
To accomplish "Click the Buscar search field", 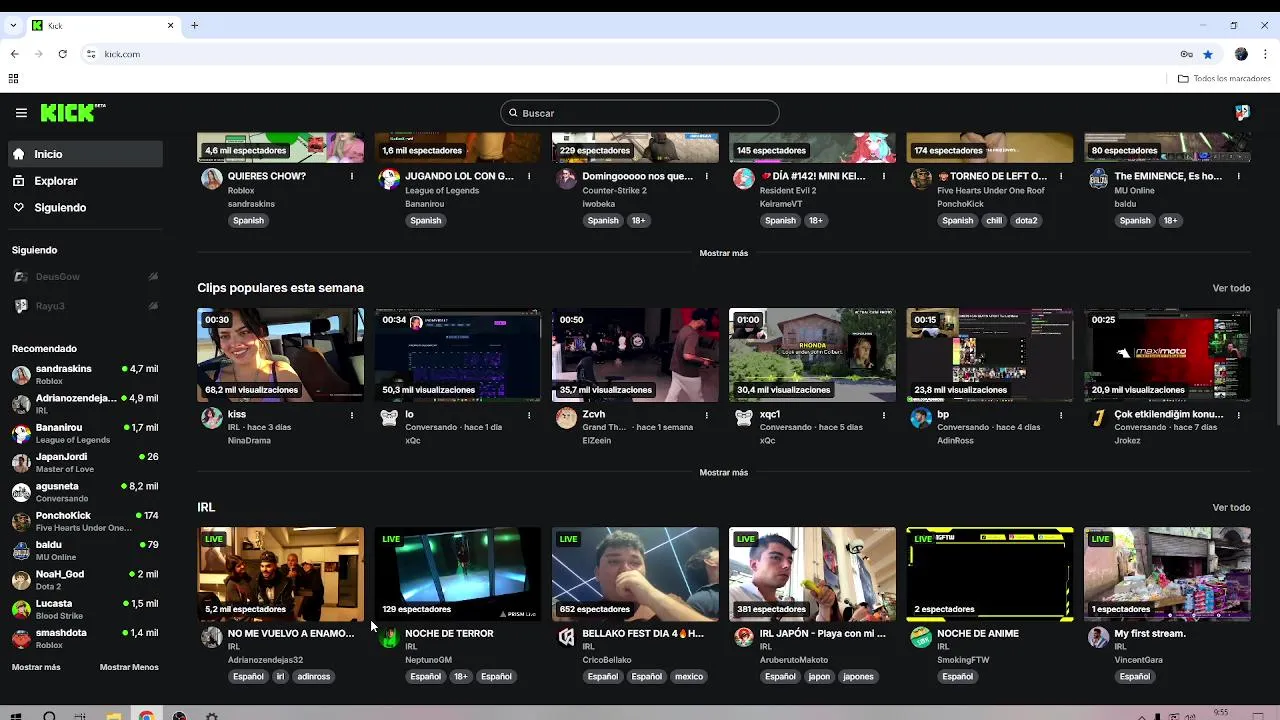I will [640, 113].
